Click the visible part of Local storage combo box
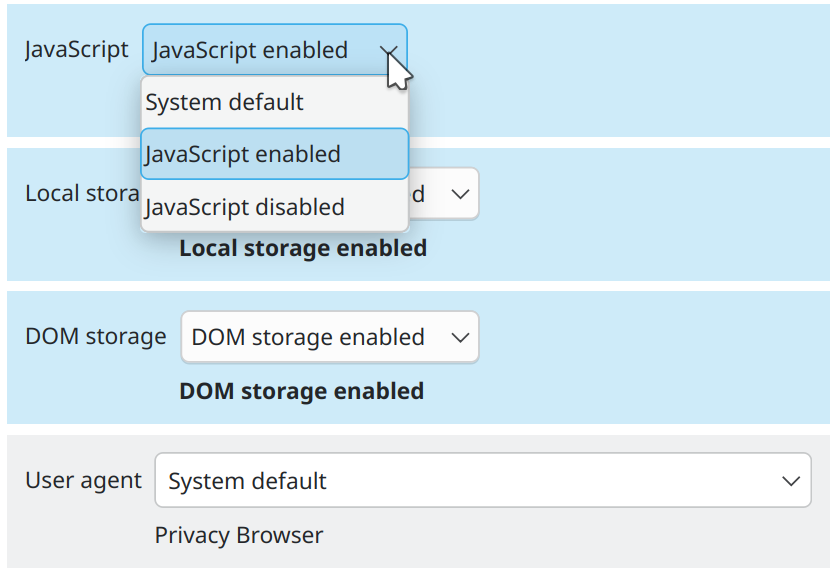 443,194
